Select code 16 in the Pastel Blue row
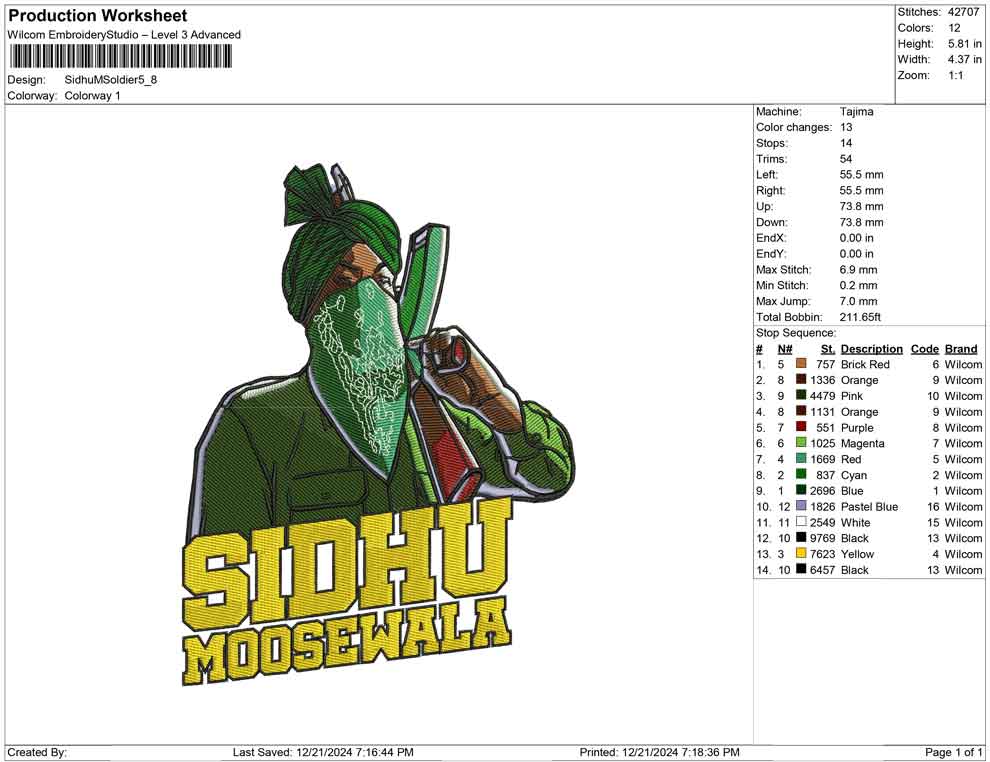 click(933, 506)
